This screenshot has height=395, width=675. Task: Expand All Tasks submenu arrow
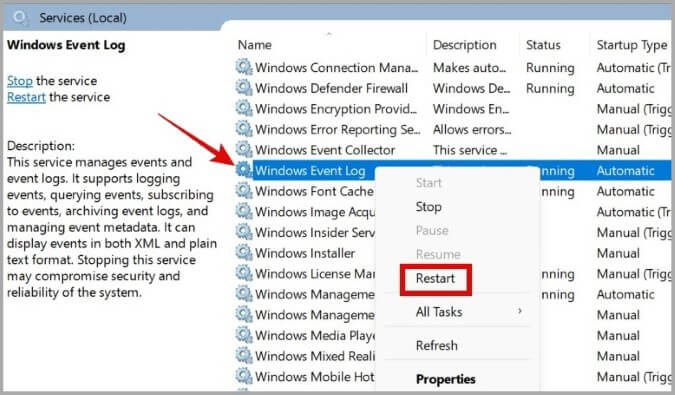[520, 311]
